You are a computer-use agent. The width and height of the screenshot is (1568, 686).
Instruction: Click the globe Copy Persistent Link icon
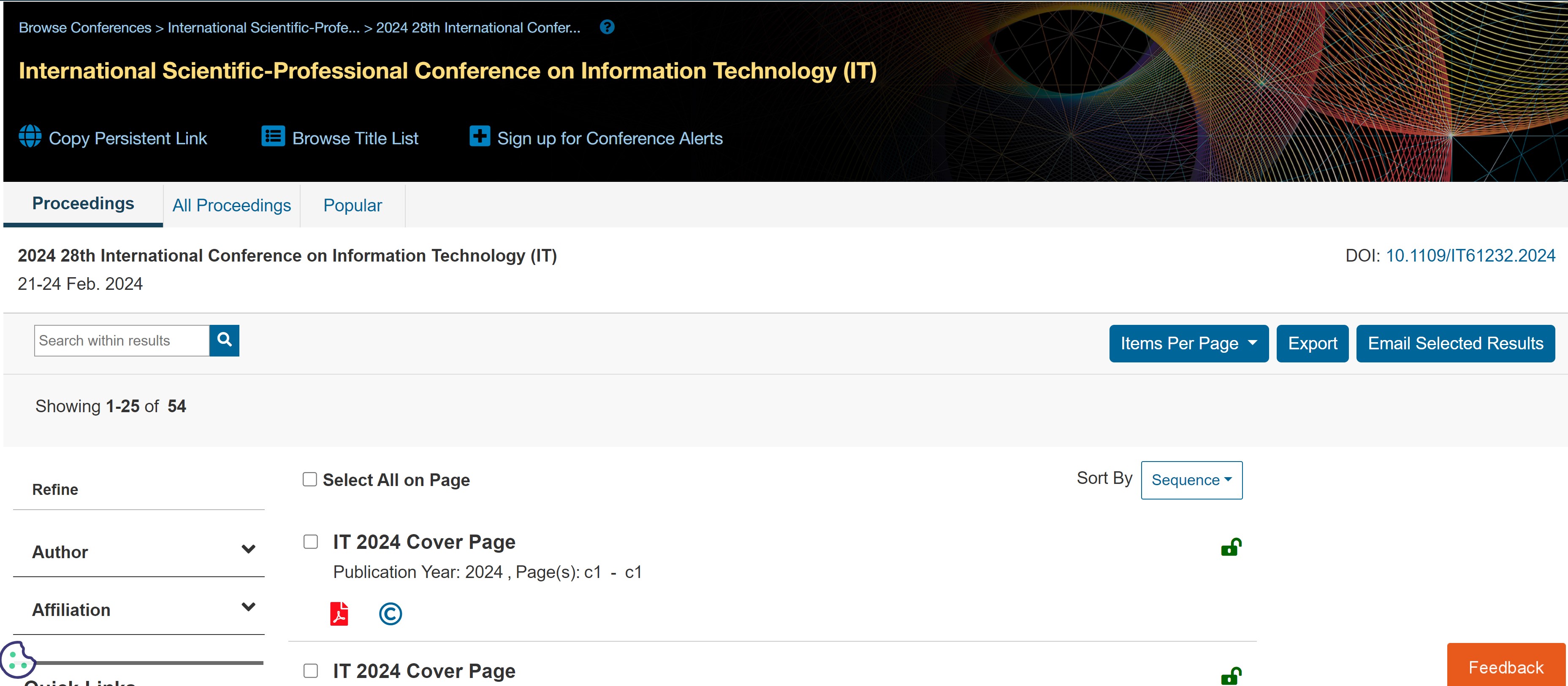30,135
